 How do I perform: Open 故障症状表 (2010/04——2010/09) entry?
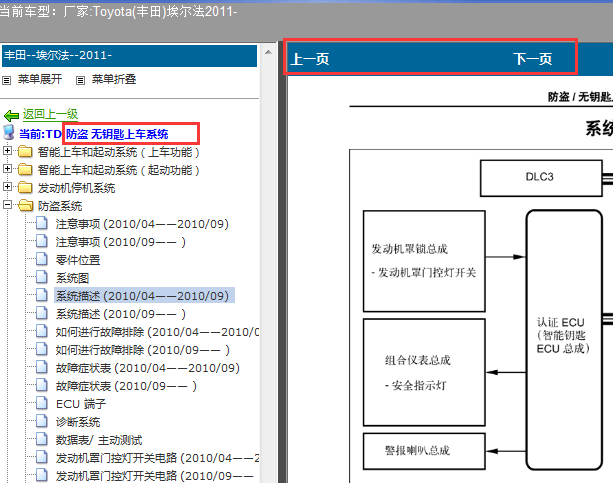click(x=147, y=368)
